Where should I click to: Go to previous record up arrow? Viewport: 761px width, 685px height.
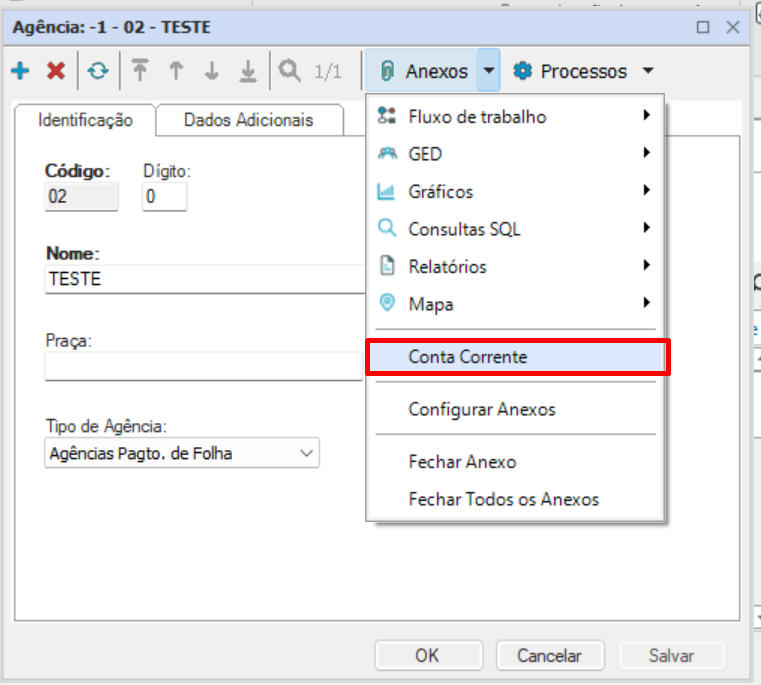point(176,71)
